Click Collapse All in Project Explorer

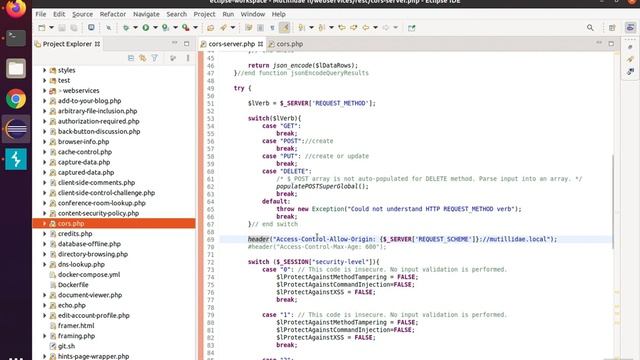[x=131, y=58]
